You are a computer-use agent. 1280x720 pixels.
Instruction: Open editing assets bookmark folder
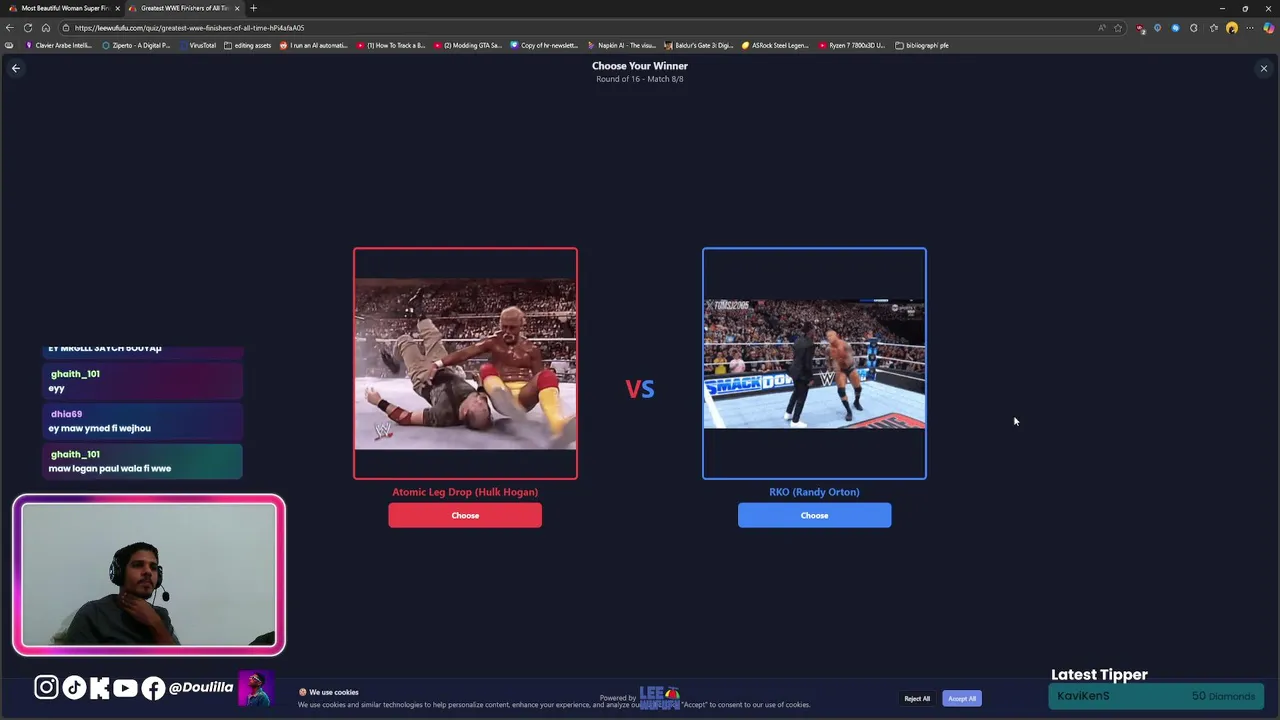click(247, 45)
